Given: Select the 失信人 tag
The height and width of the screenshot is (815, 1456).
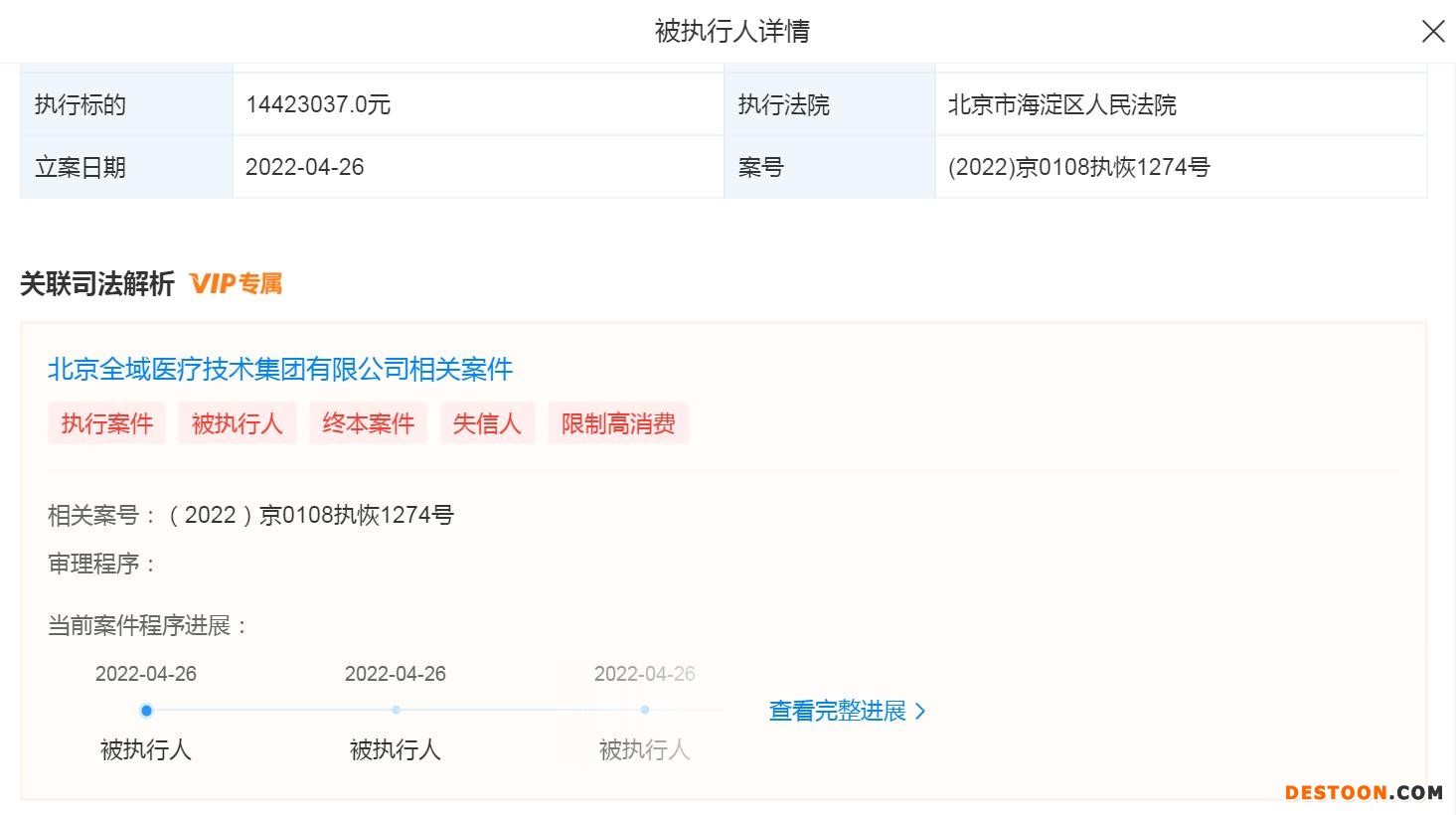Looking at the screenshot, I should [x=487, y=423].
